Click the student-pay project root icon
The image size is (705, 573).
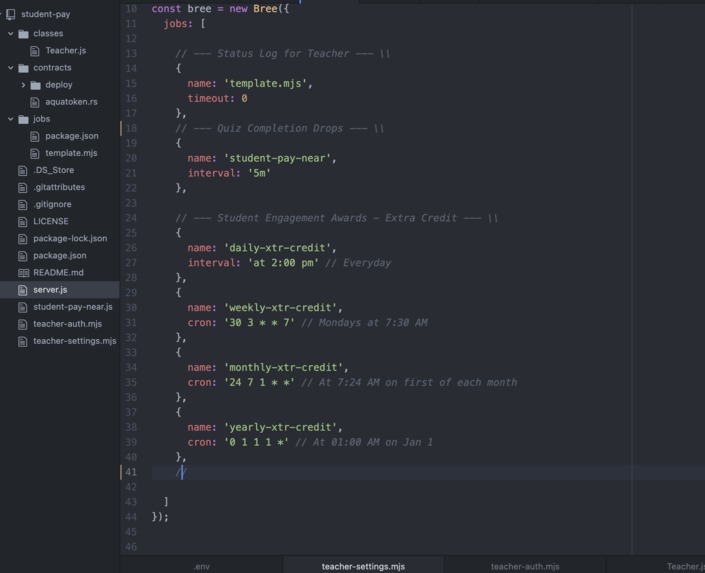tap(11, 14)
